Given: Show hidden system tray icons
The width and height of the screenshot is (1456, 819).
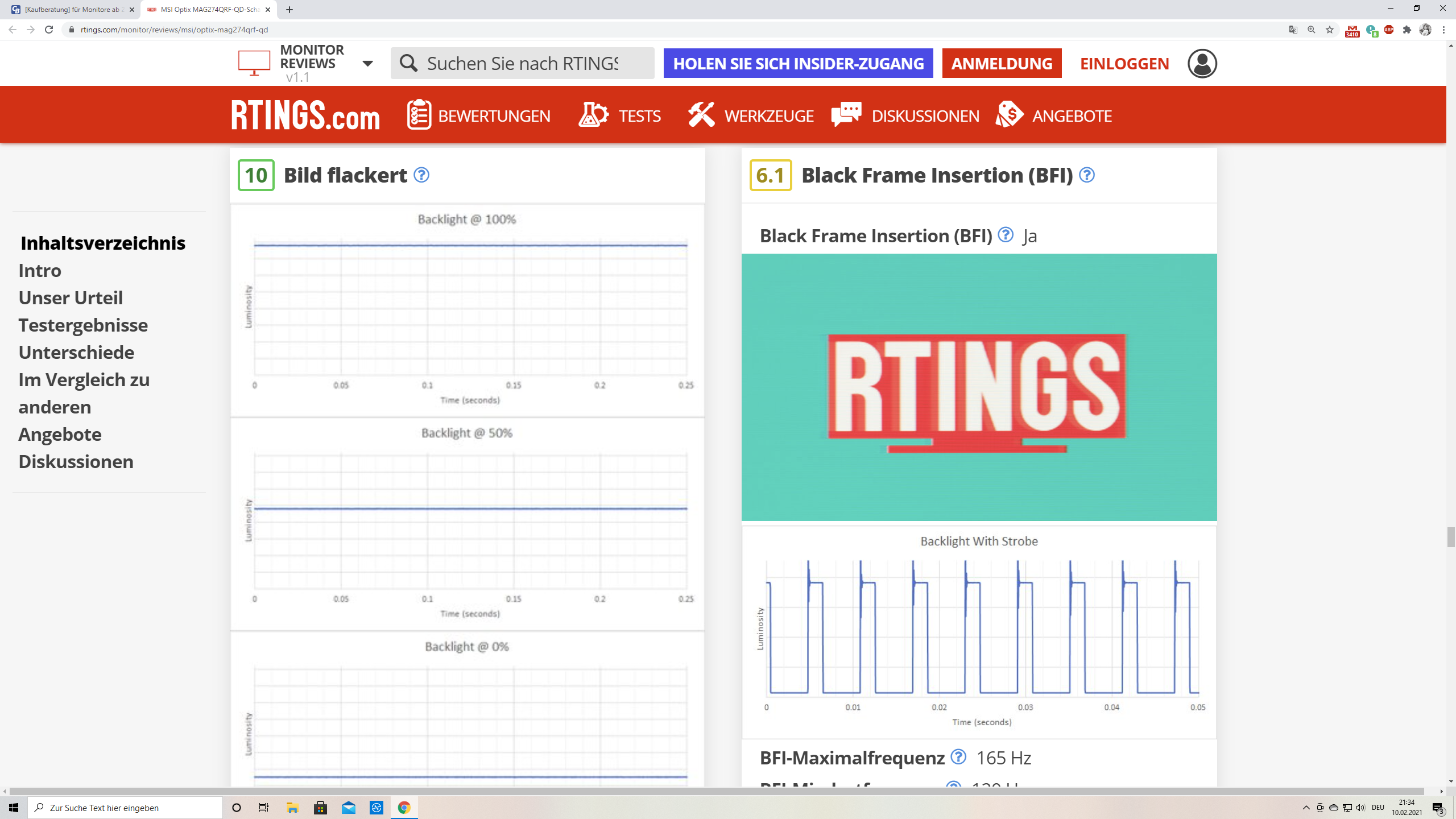Looking at the screenshot, I should click(x=1306, y=808).
